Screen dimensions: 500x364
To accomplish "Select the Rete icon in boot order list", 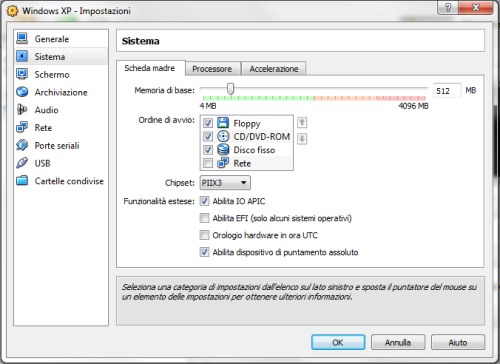I will tap(223, 163).
